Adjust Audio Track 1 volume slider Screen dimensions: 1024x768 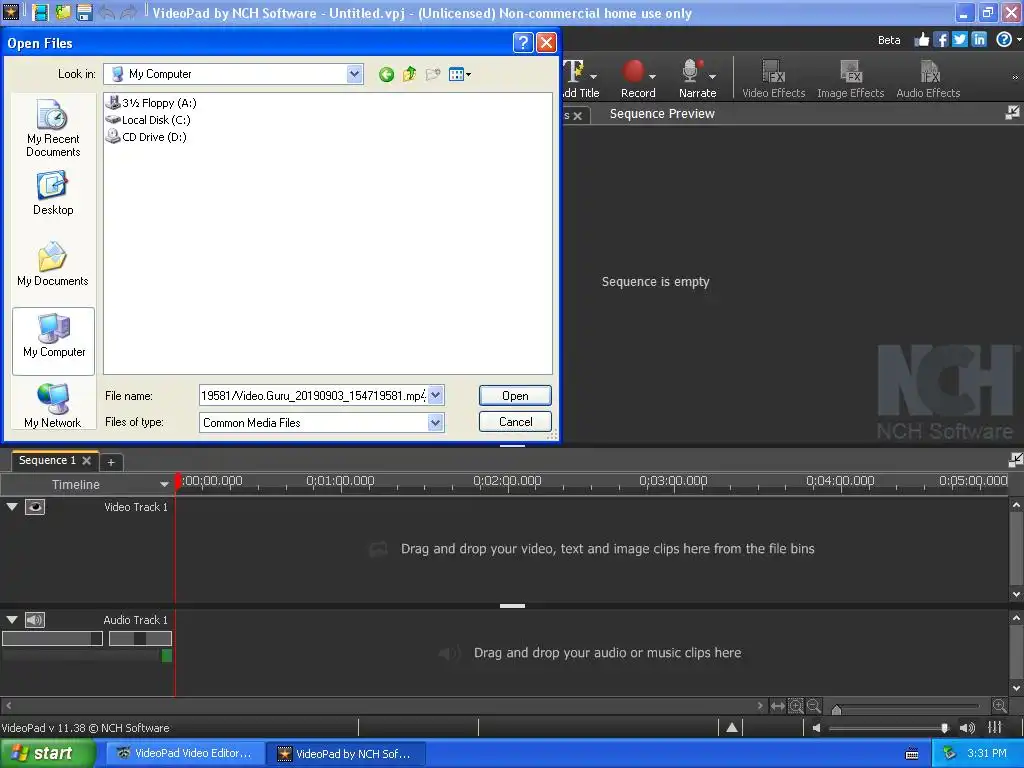coord(52,639)
